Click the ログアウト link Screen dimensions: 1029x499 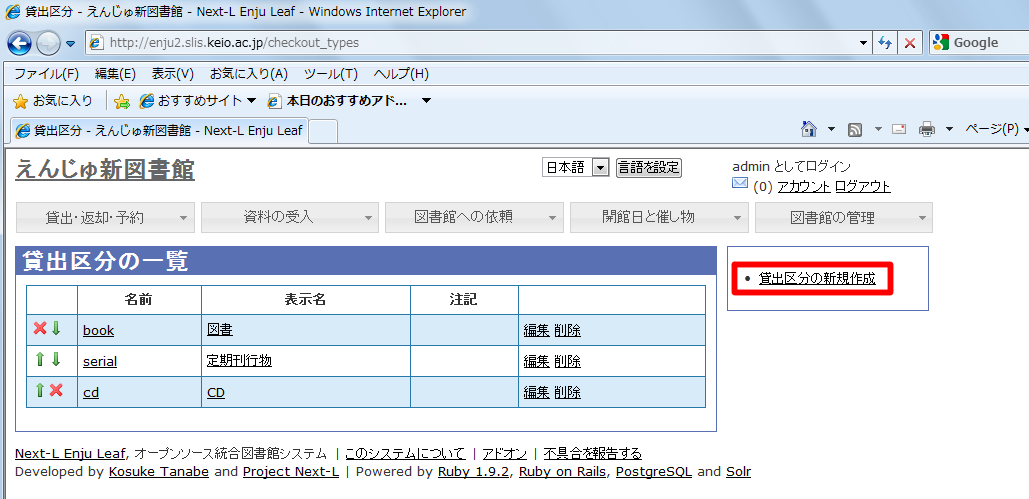(863, 186)
